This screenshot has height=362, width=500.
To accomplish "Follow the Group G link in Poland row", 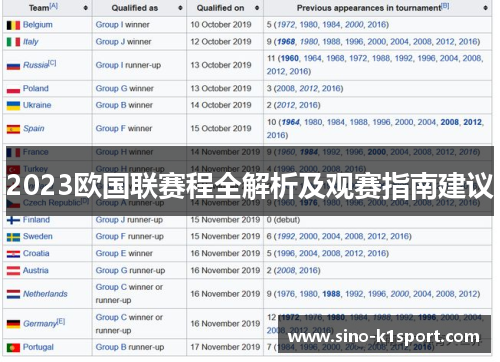I will tap(111, 88).
